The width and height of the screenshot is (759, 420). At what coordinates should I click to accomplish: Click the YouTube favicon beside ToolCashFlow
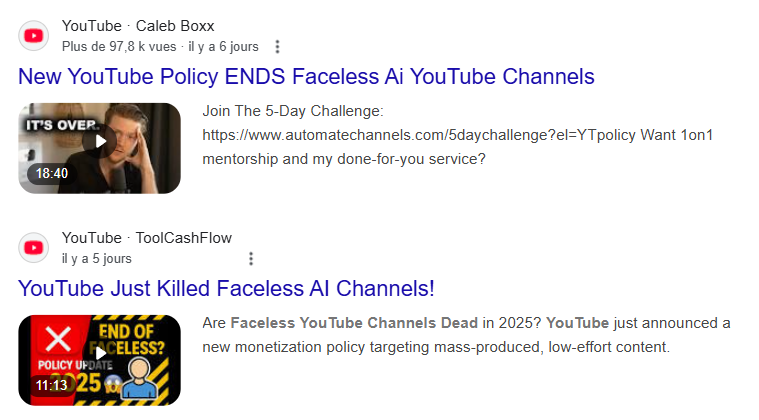[x=33, y=248]
